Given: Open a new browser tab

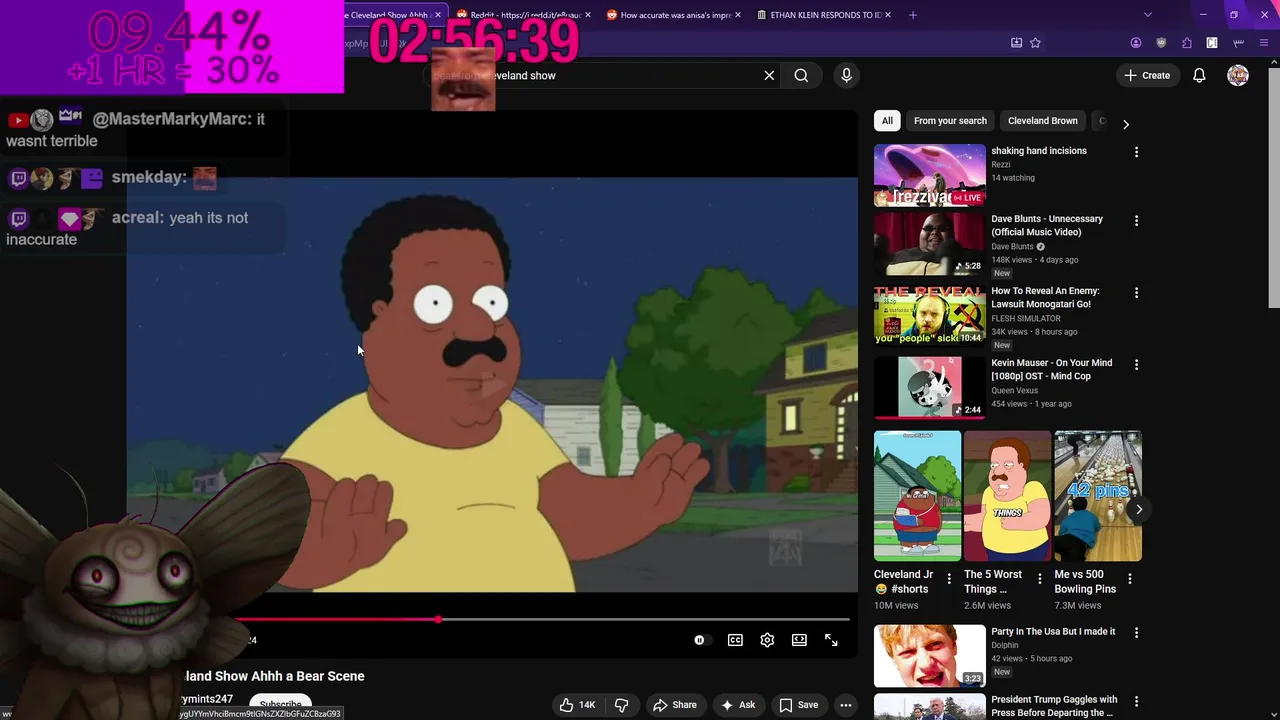Looking at the screenshot, I should (x=912, y=15).
